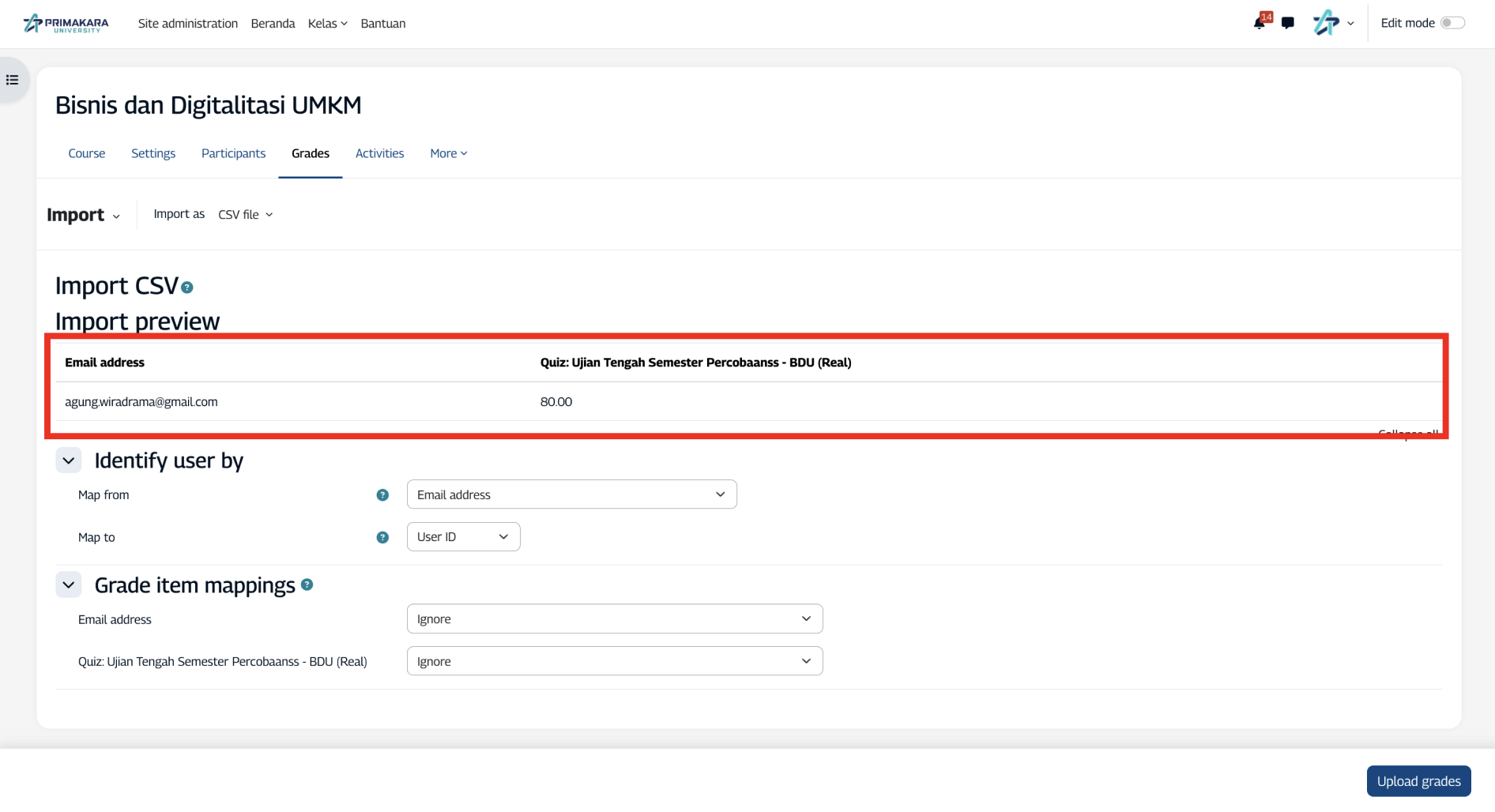Click the help icon beside Grade item mappings

[x=307, y=585]
